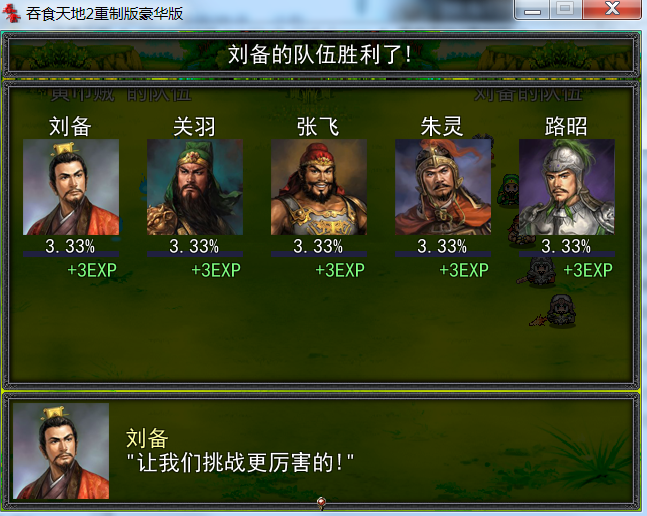Click the +3EXP label under Lu Zhao
Screen dimensions: 647x516
point(588,270)
